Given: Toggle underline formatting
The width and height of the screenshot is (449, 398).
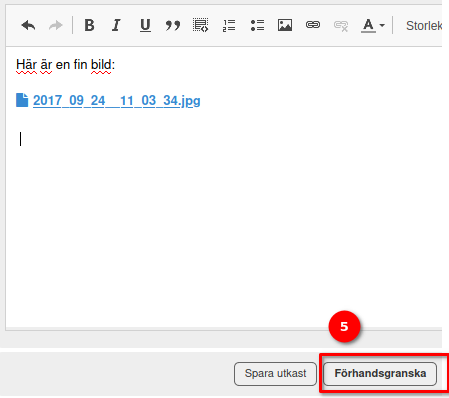Looking at the screenshot, I should (145, 25).
